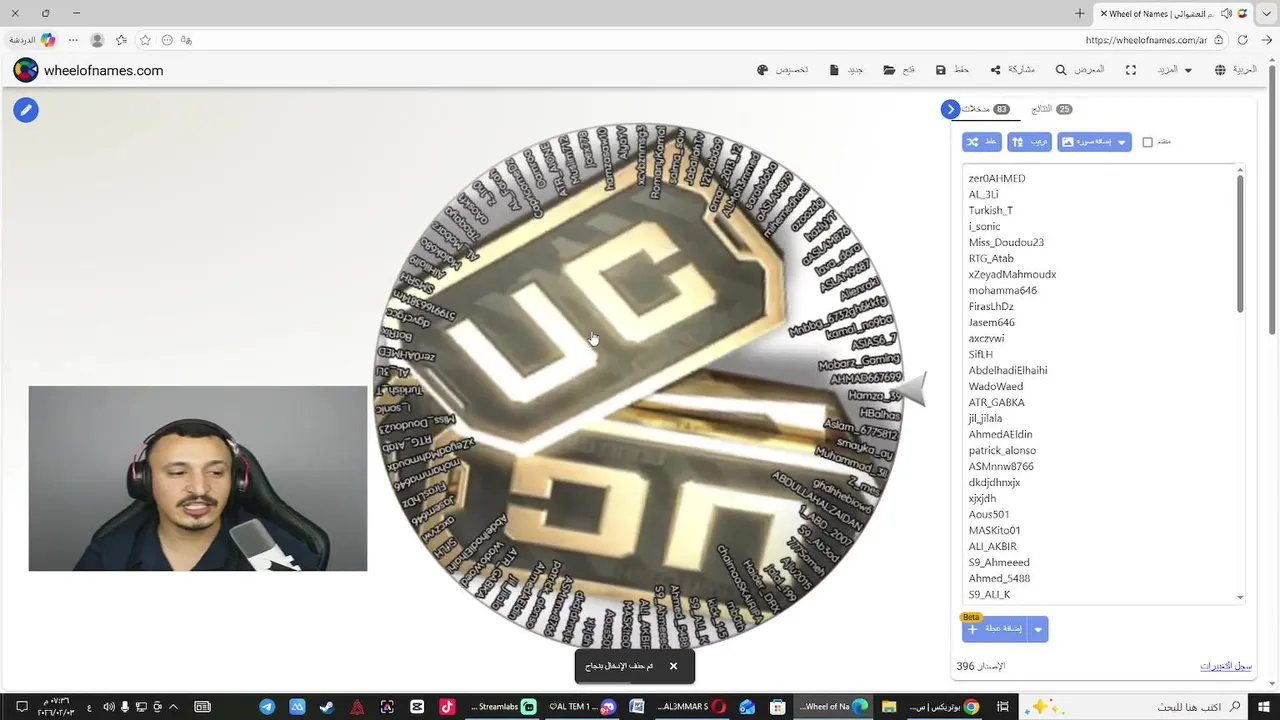Open Telegram from the taskbar
Screen dimensions: 1280x720
pos(267,707)
